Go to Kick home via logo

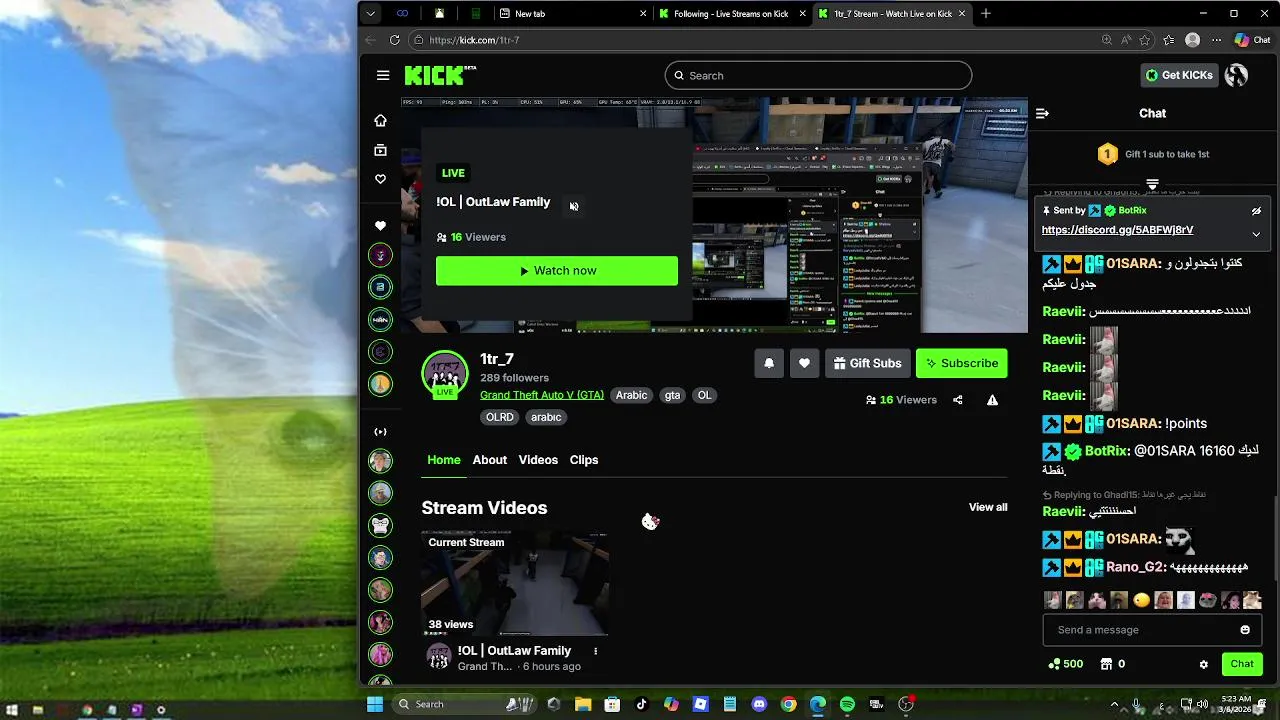pos(440,75)
